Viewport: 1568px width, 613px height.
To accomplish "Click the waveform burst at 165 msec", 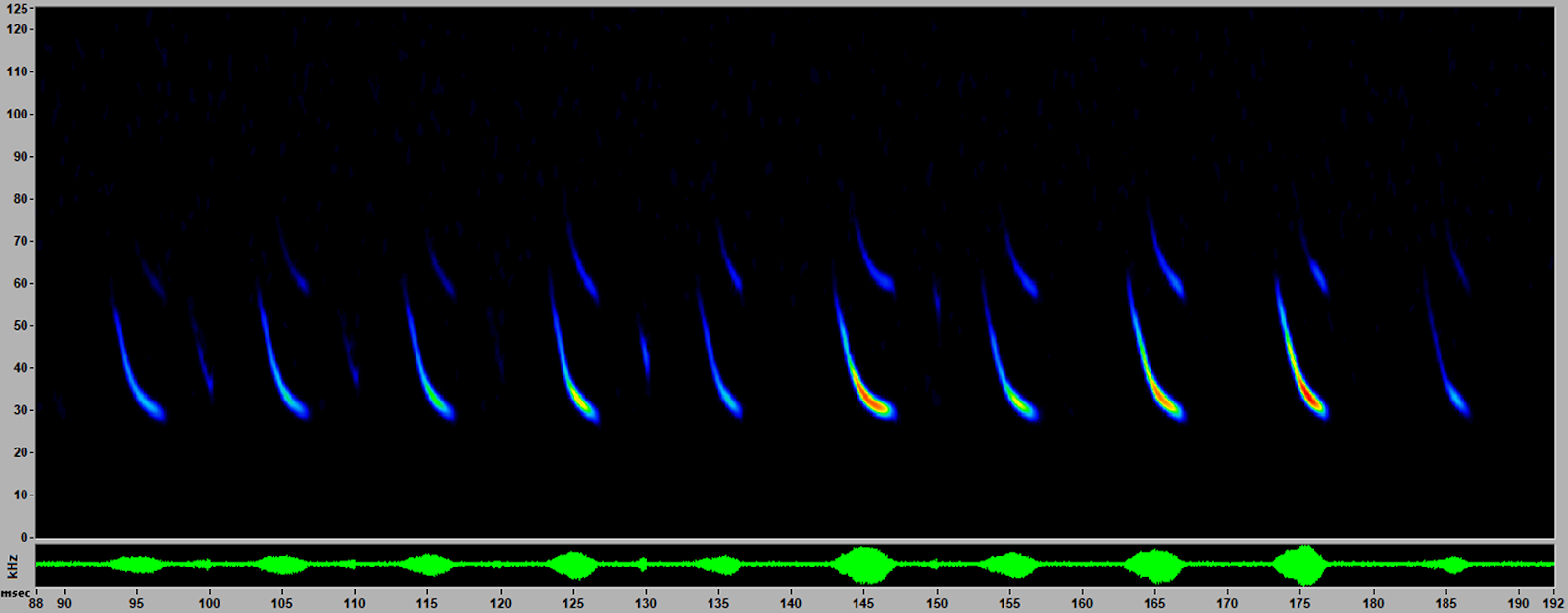I will tap(1154, 565).
